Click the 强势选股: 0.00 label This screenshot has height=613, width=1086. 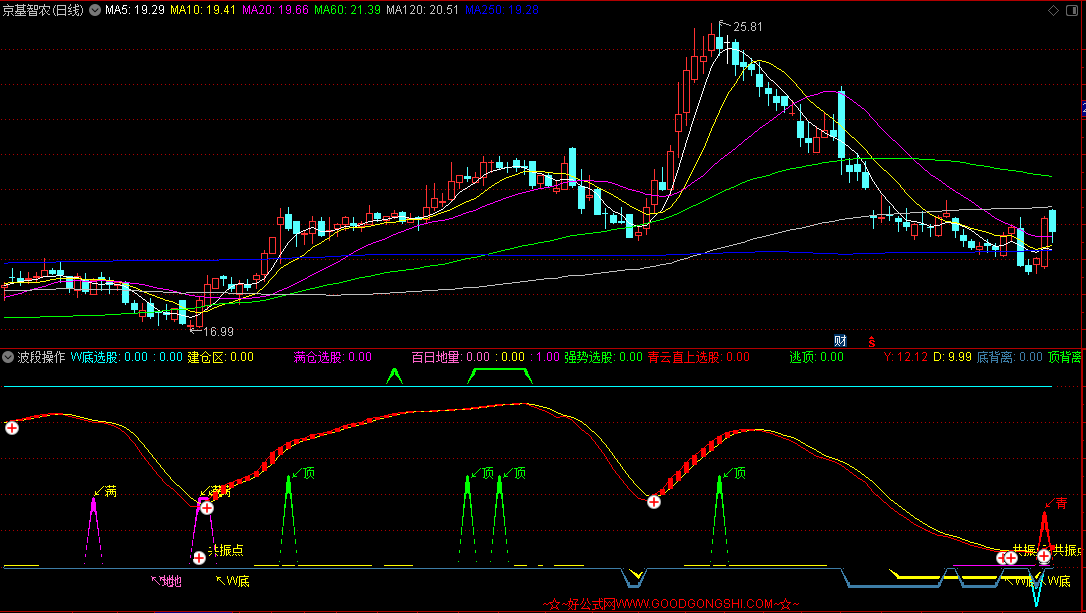(x=603, y=357)
